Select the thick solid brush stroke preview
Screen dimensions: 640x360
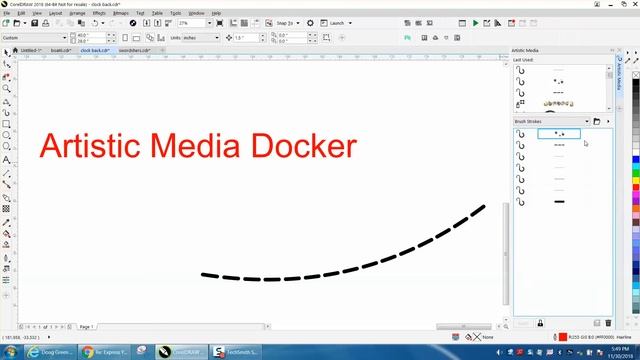click(559, 202)
